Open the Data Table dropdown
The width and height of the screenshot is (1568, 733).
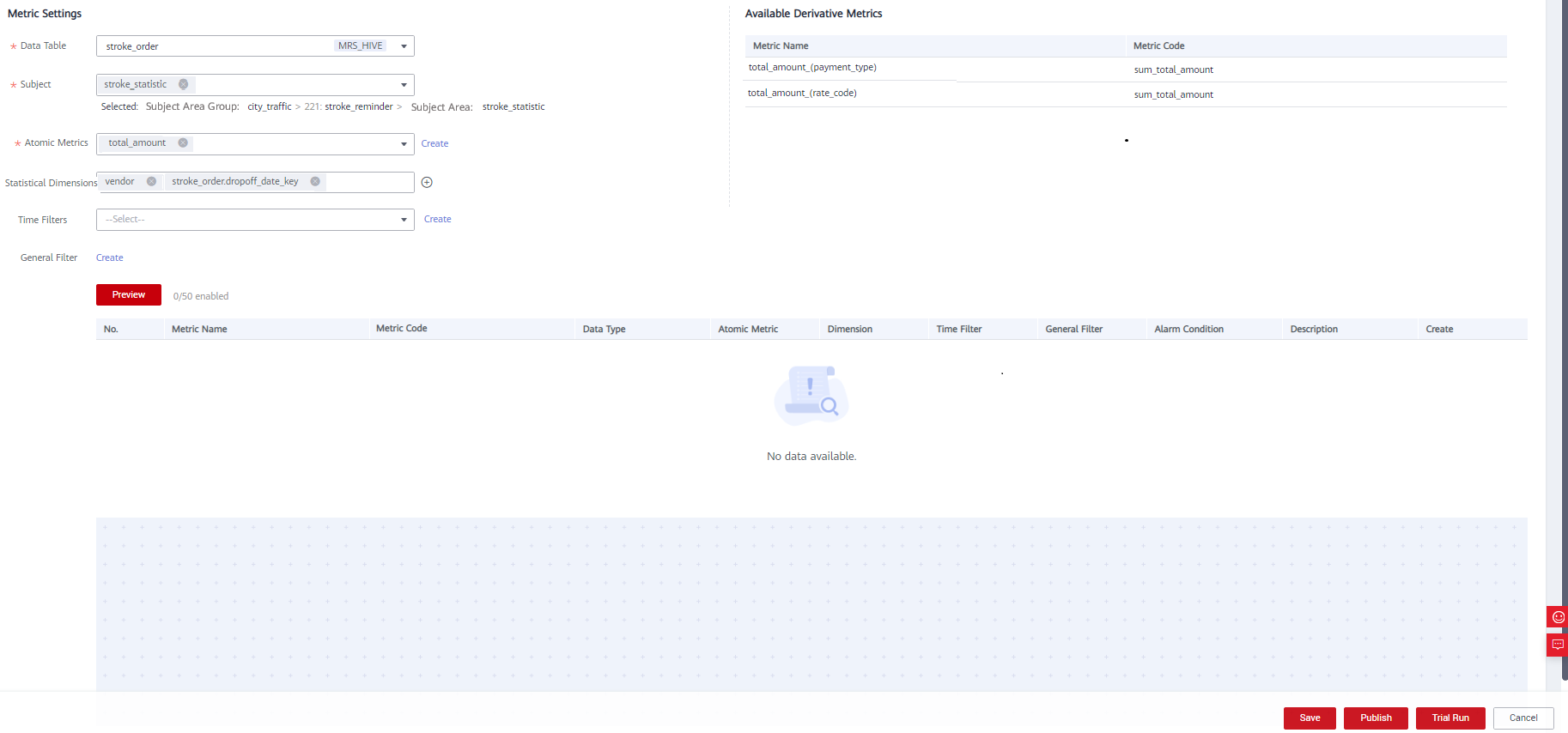click(255, 46)
